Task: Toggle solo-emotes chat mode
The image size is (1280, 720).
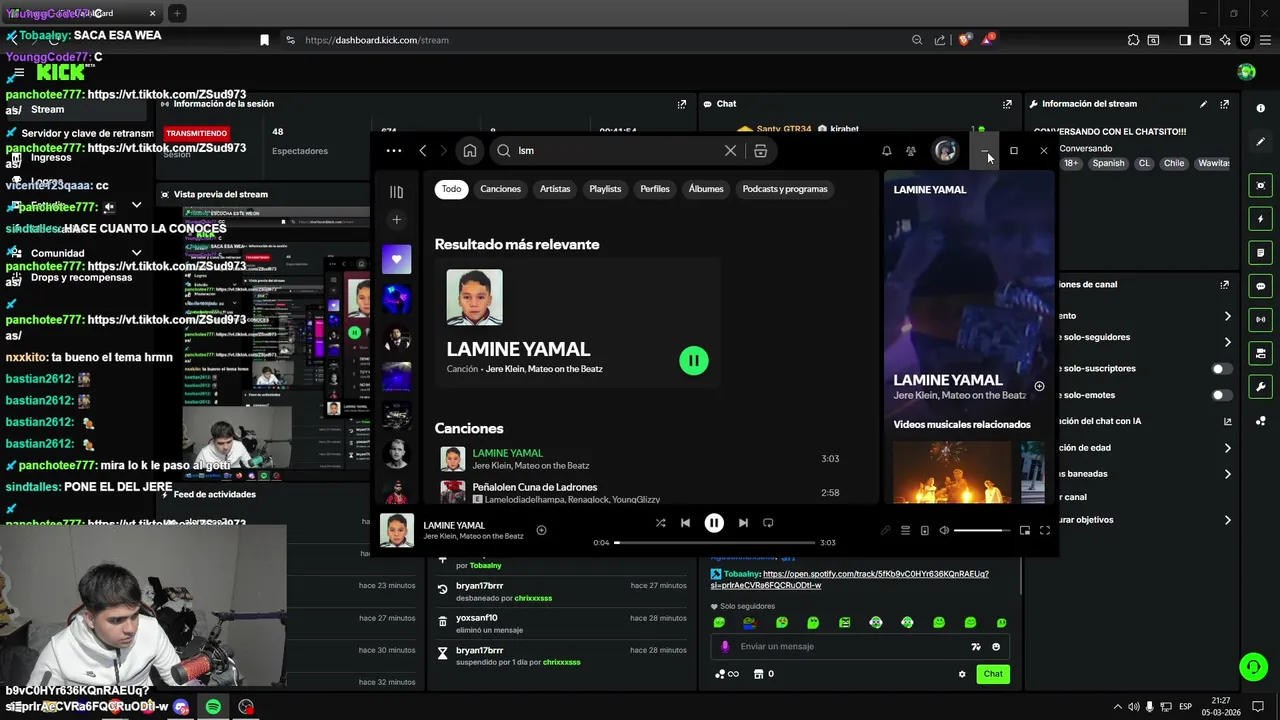Action: (1222, 395)
